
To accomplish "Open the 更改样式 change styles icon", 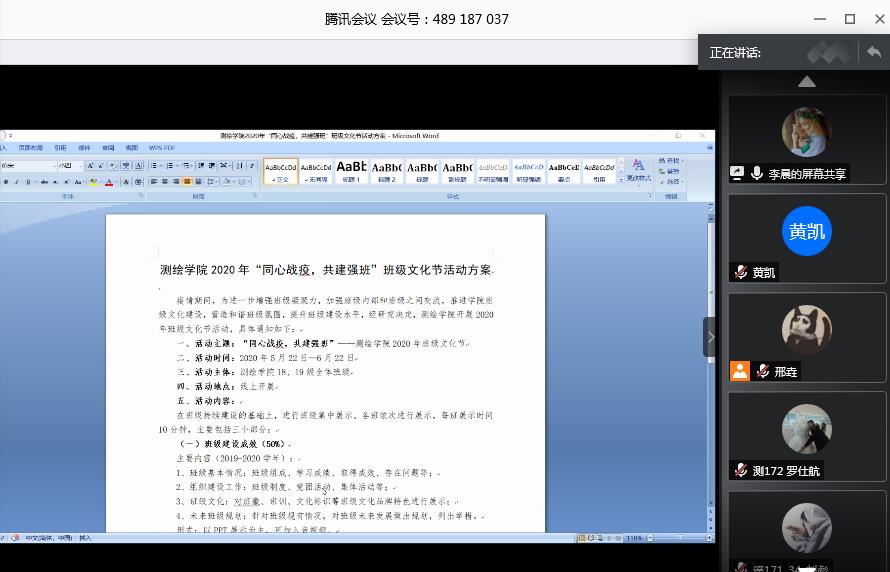I will coord(638,170).
